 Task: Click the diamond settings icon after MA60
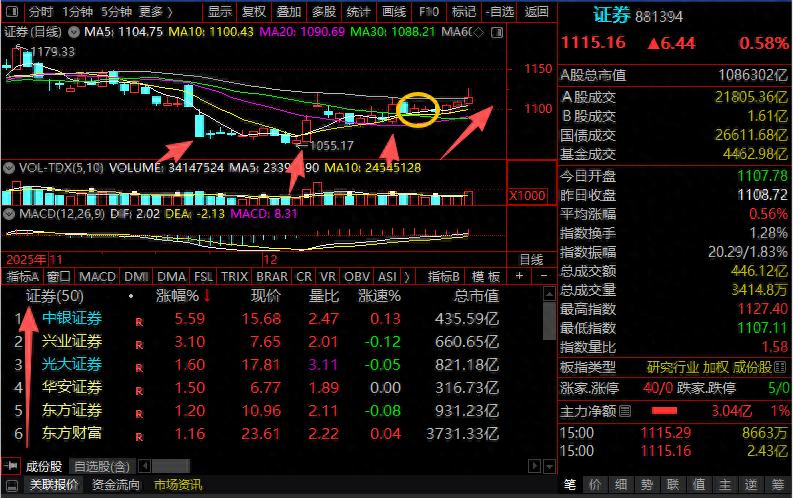478,32
